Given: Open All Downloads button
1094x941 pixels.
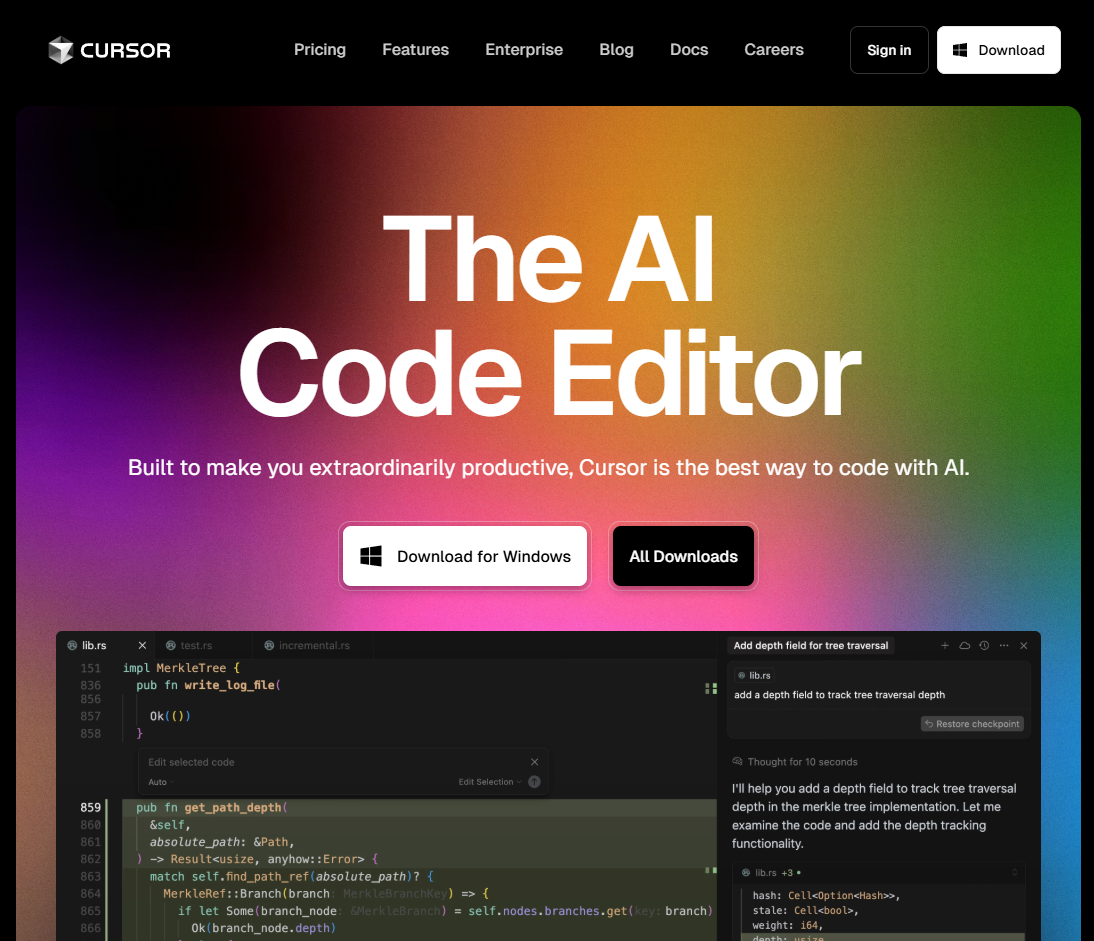Looking at the screenshot, I should pyautogui.click(x=683, y=556).
